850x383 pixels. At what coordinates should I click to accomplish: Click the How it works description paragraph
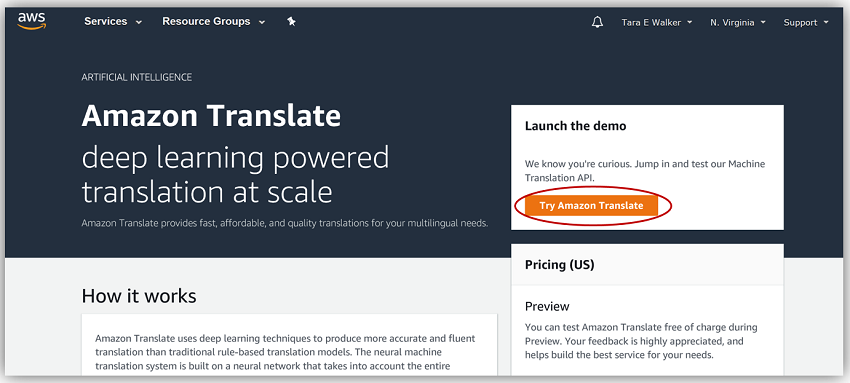click(x=285, y=352)
